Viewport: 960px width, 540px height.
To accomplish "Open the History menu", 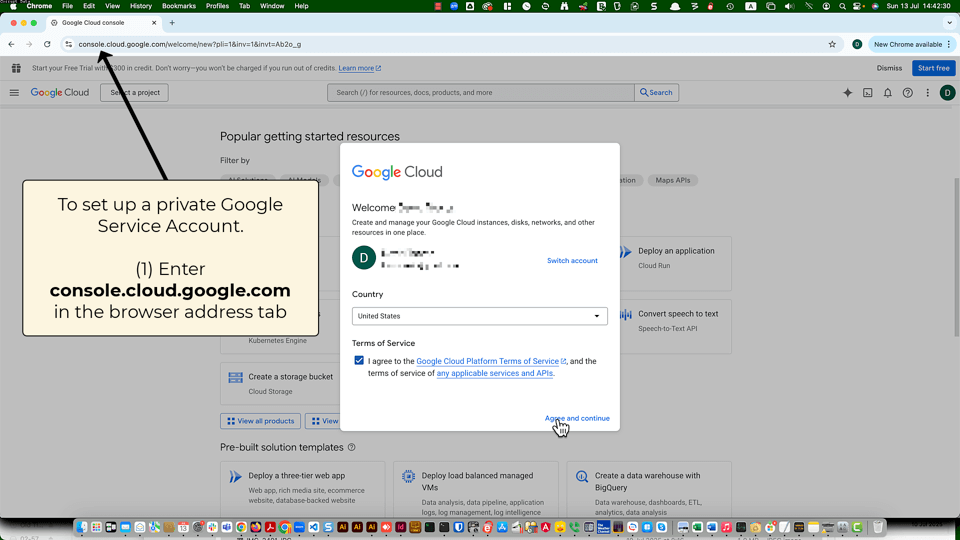I will coord(141,6).
